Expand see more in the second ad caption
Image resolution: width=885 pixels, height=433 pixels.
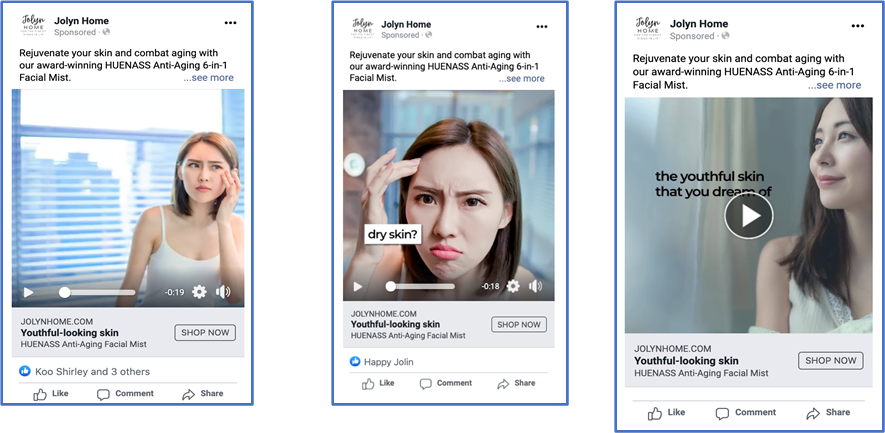[x=522, y=78]
